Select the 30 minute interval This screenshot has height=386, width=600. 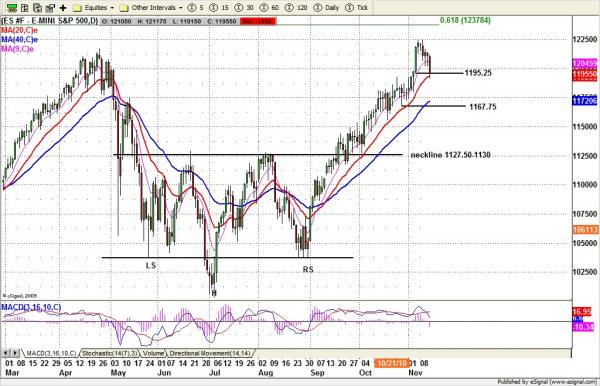(245, 7)
